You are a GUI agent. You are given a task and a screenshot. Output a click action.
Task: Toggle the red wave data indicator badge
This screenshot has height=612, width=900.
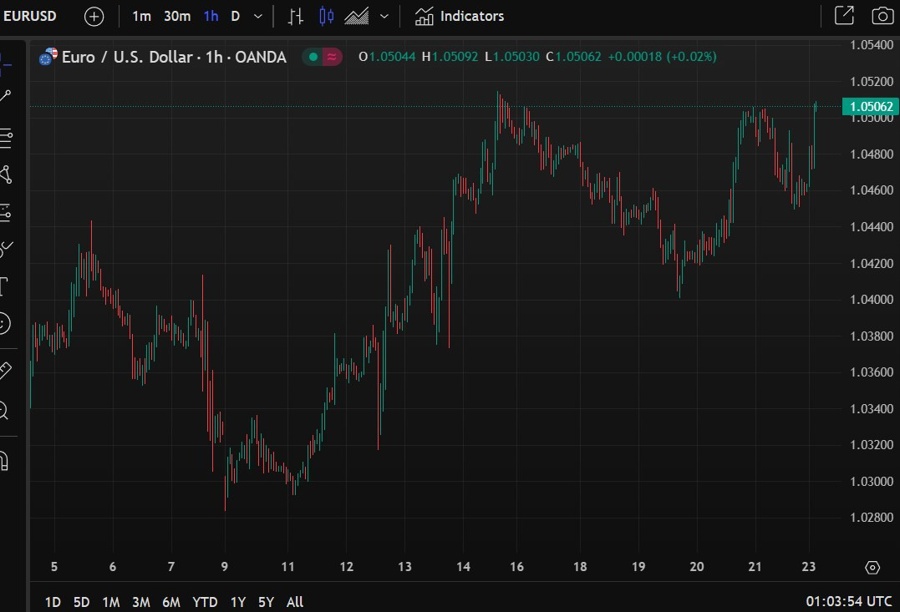332,57
